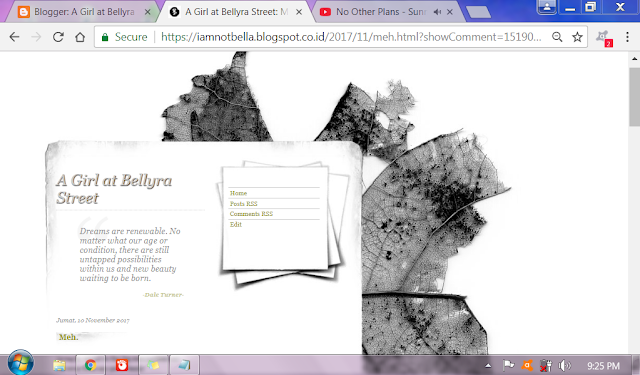Bookmark this page with the star icon
The height and width of the screenshot is (375, 640).
click(x=577, y=37)
